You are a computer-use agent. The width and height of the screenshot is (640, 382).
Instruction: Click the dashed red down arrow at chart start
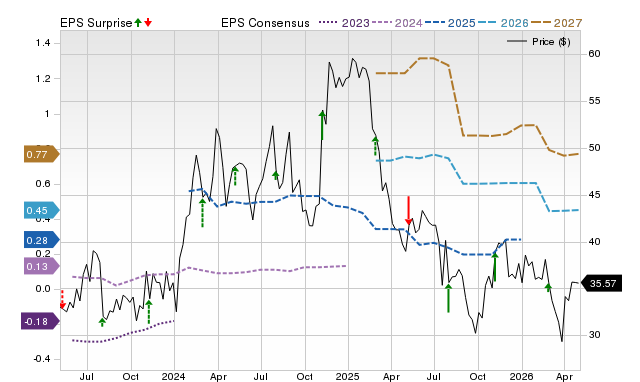click(x=62, y=299)
